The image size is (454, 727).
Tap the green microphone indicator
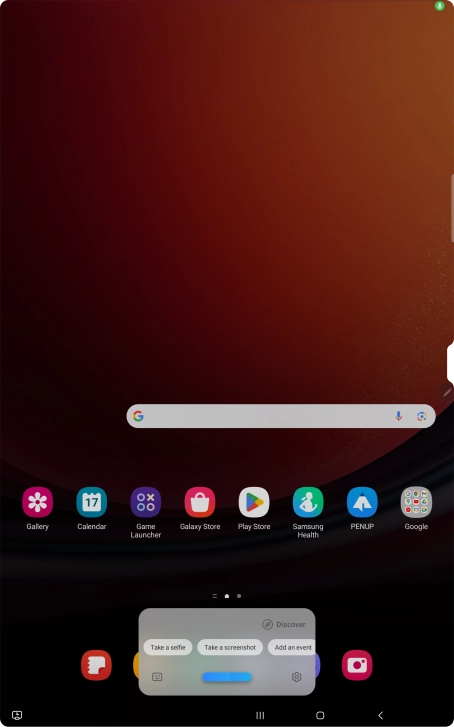pos(439,6)
